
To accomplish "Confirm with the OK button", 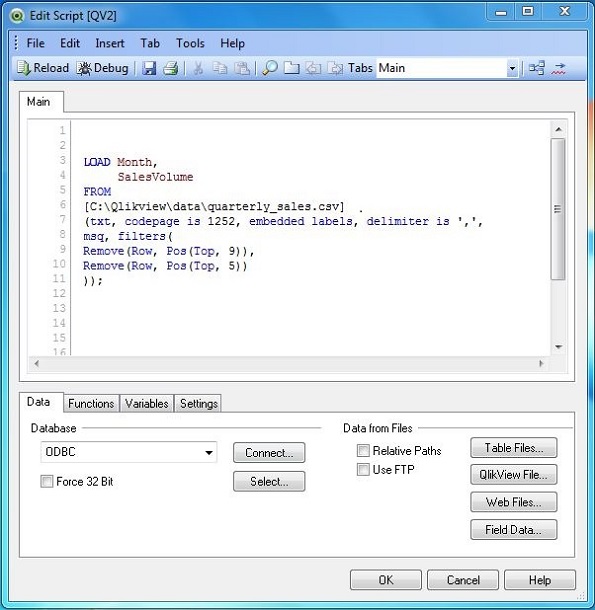I will coord(386,580).
